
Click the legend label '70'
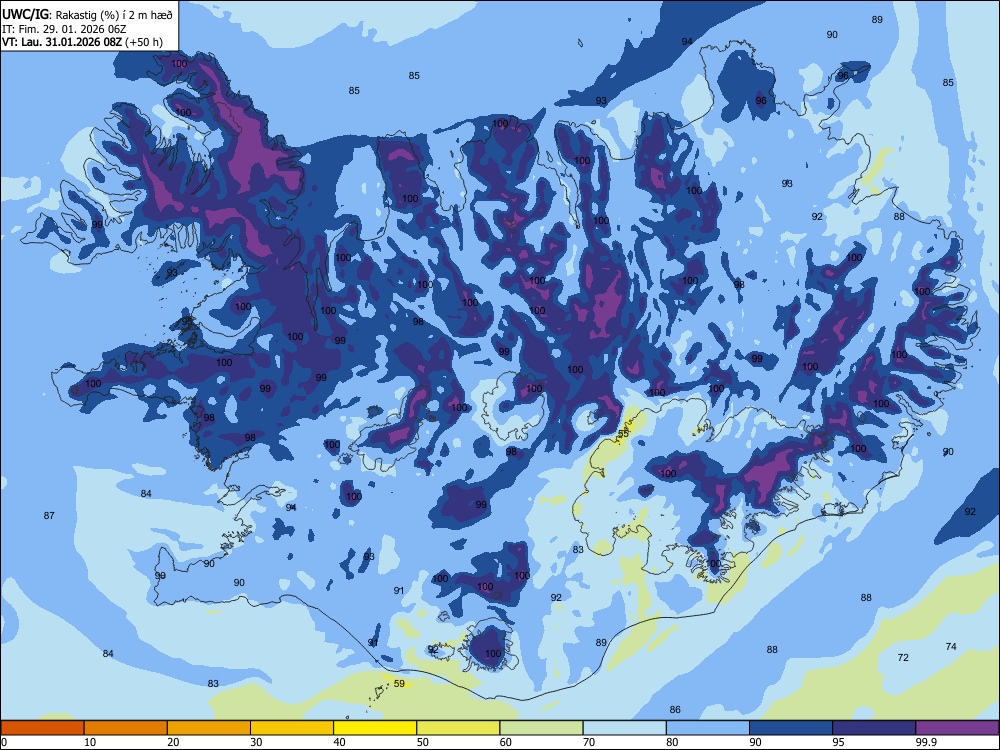pyautogui.click(x=589, y=742)
